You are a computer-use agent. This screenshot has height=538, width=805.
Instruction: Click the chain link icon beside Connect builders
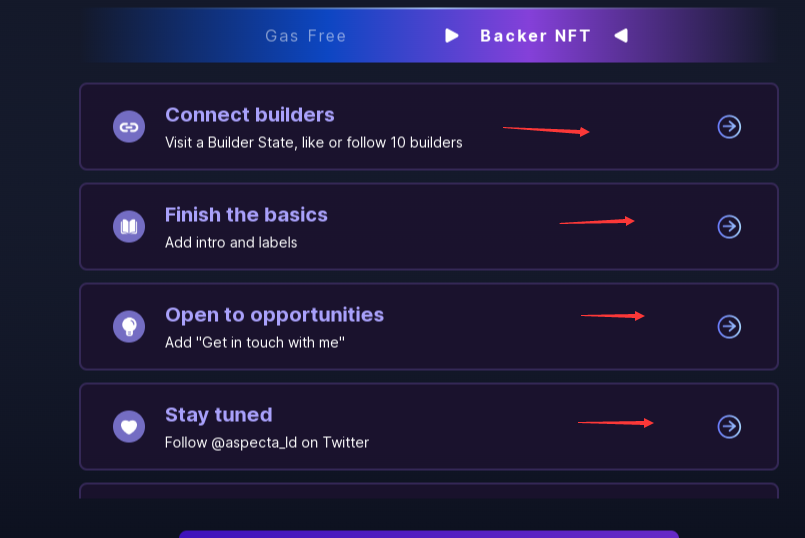(129, 127)
